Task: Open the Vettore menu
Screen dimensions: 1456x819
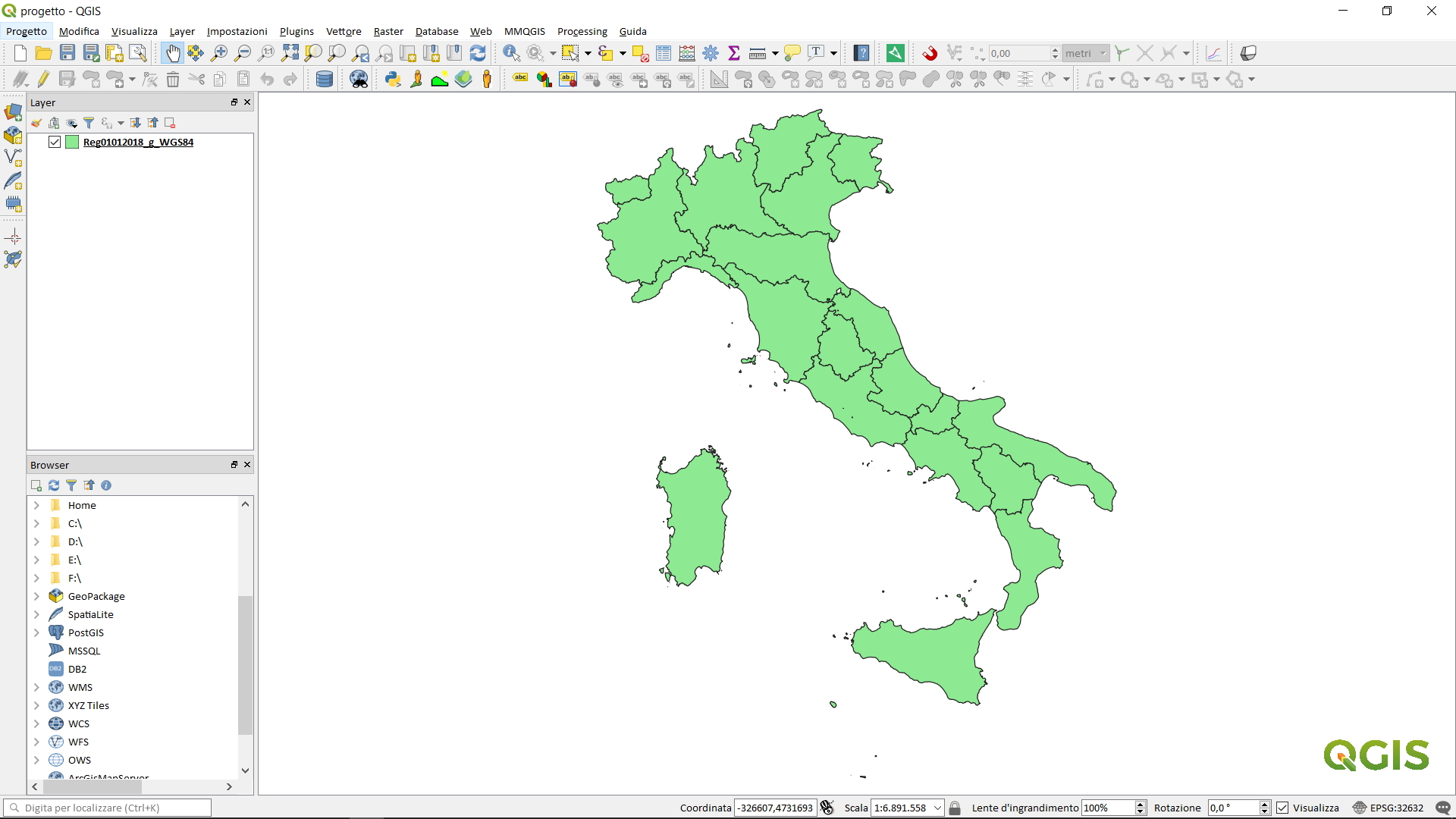Action: 344,31
